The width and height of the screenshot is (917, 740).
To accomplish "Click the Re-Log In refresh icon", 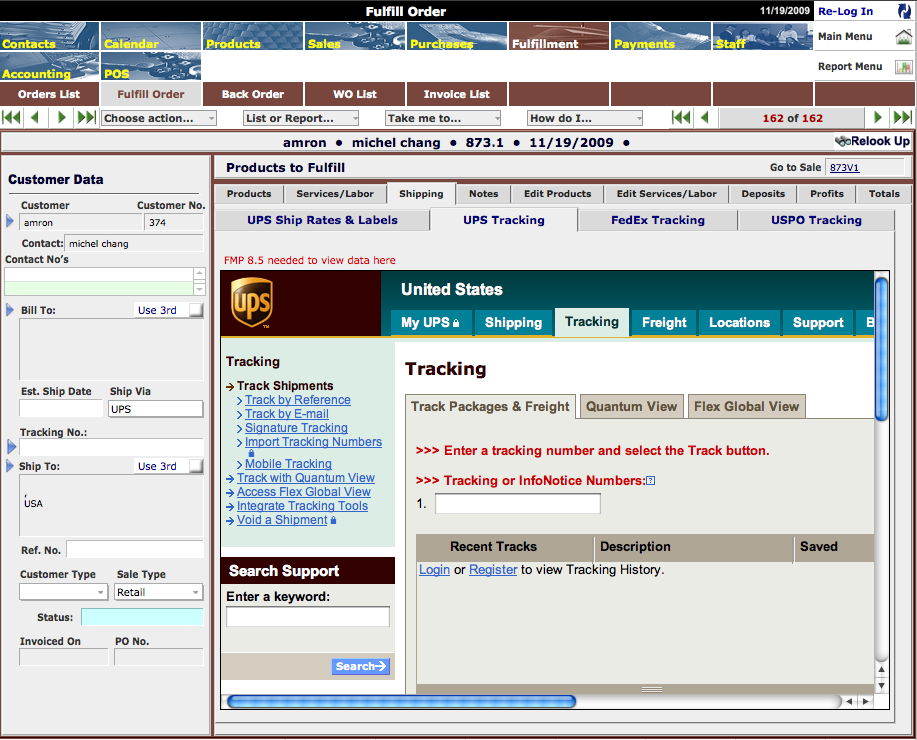I will pos(904,11).
